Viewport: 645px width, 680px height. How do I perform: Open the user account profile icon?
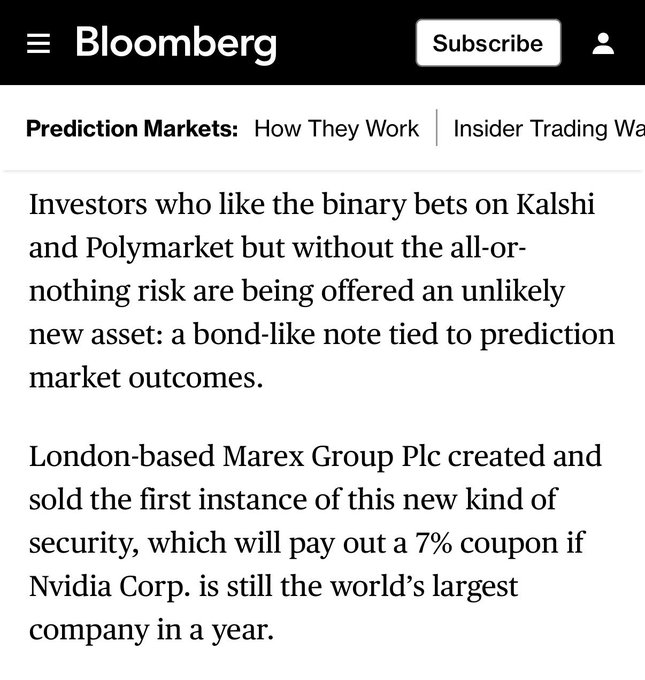pyautogui.click(x=603, y=44)
